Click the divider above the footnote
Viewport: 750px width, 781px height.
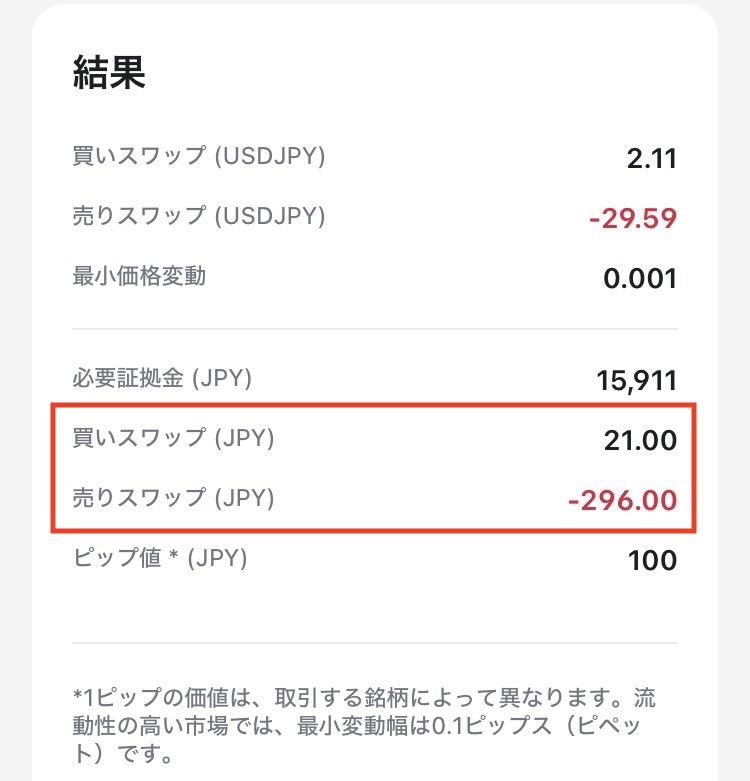click(x=375, y=643)
